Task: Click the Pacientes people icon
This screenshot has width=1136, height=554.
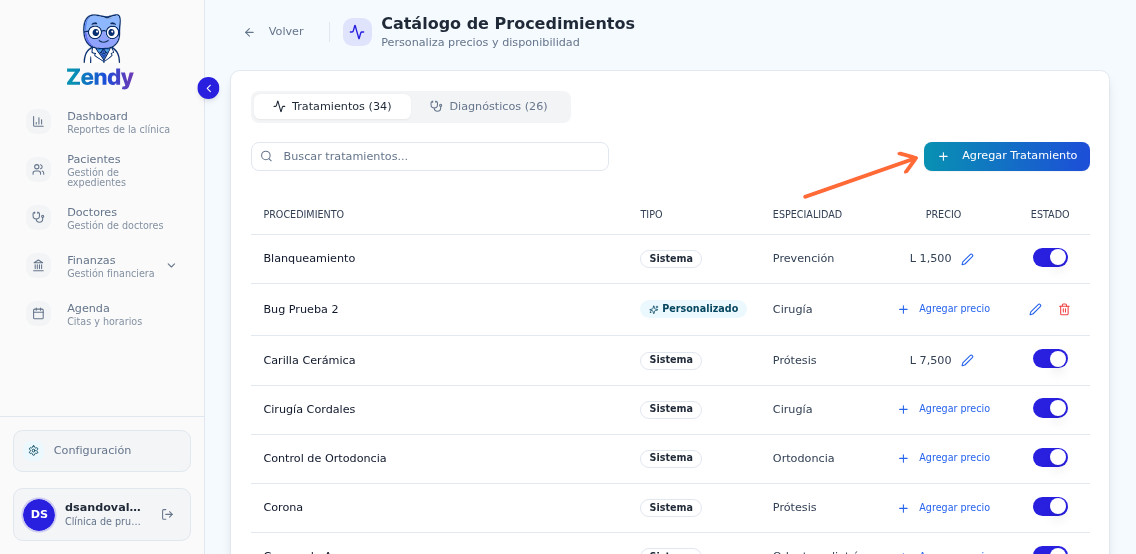Action: pyautogui.click(x=38, y=169)
